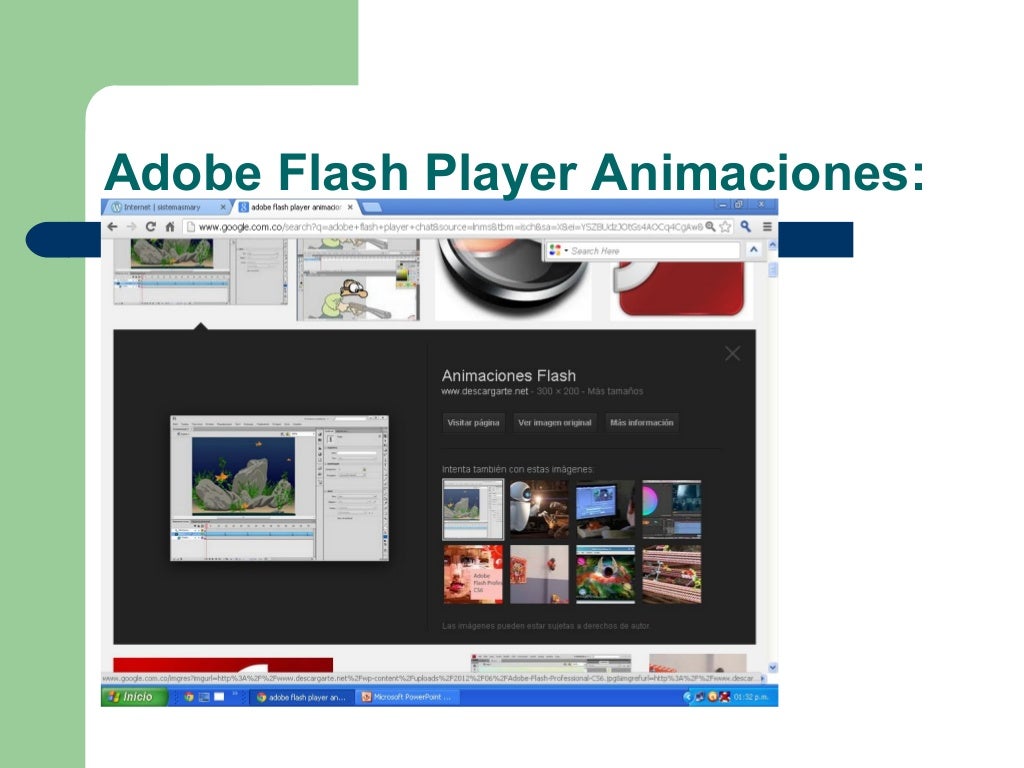The height and width of the screenshot is (768, 1024).
Task: Open the www.descargarte.net link
Action: click(485, 391)
